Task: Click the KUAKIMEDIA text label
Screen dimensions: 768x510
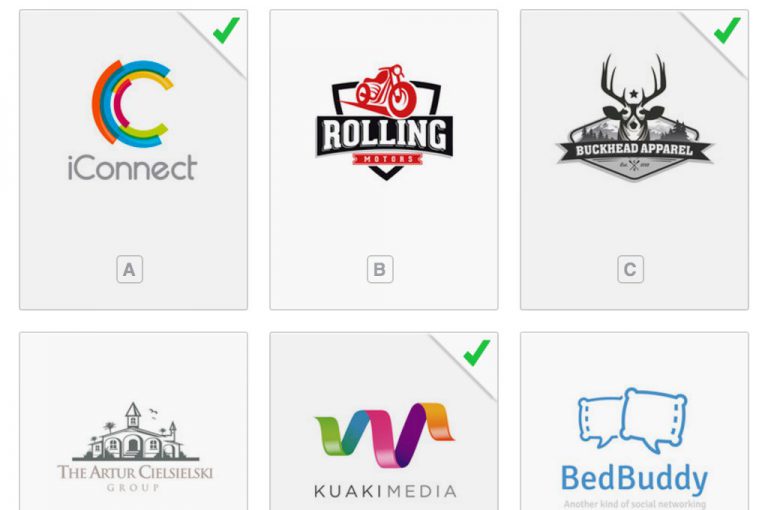Action: 385,491
